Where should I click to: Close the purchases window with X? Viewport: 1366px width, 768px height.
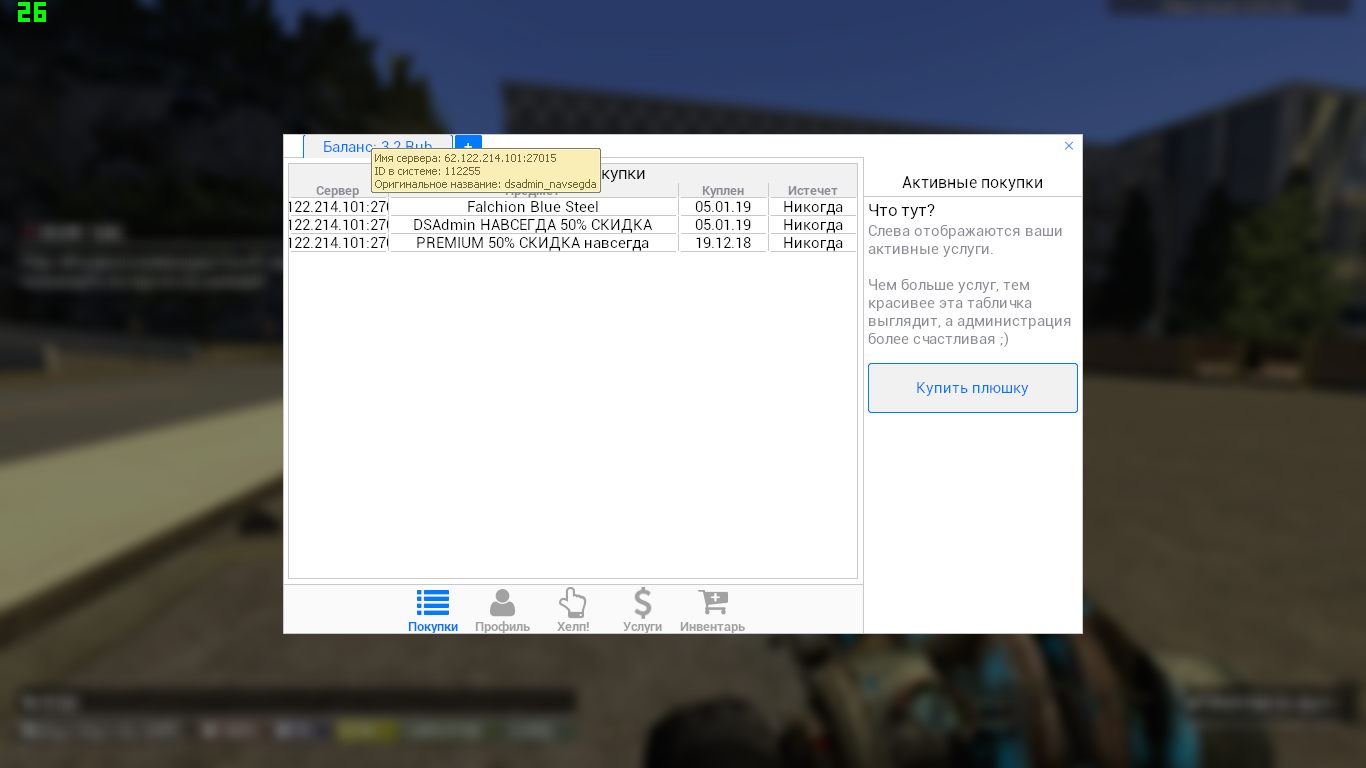(x=1069, y=146)
